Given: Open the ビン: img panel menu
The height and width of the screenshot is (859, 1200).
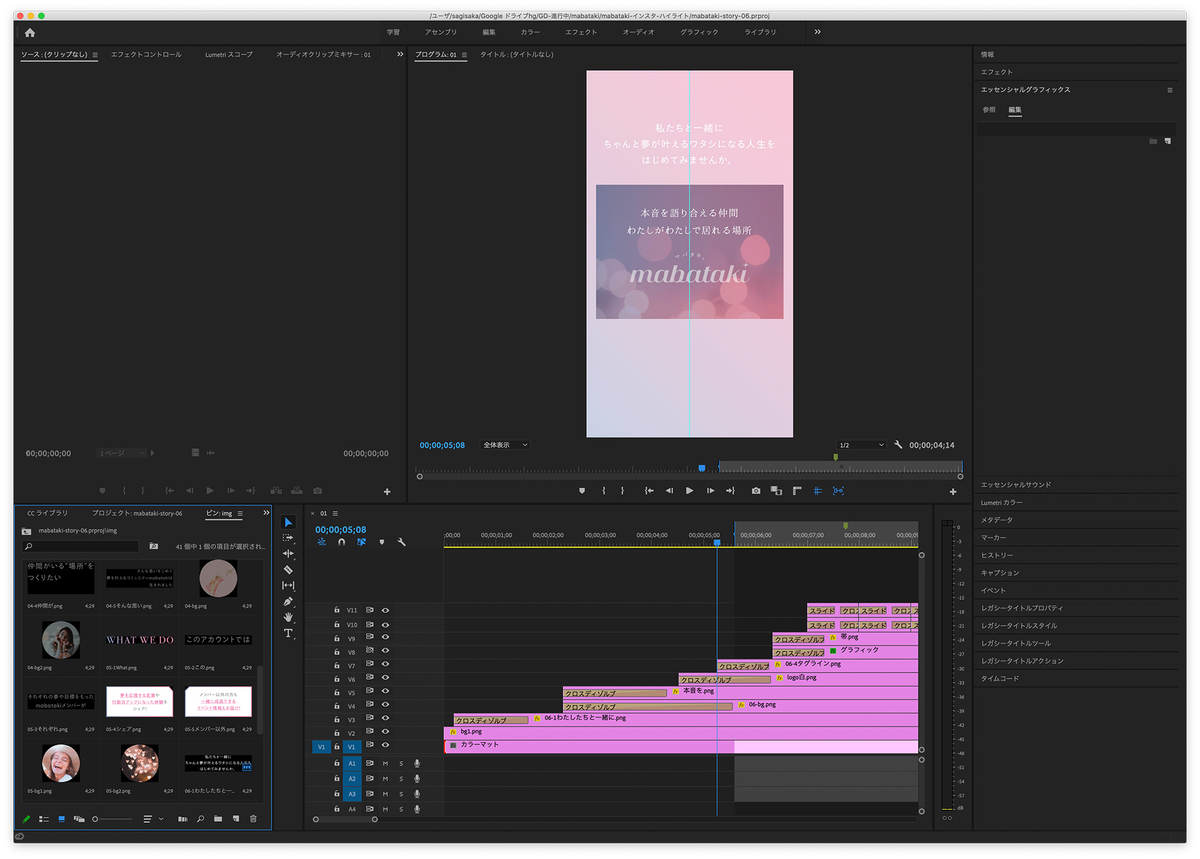Looking at the screenshot, I should coord(239,513).
